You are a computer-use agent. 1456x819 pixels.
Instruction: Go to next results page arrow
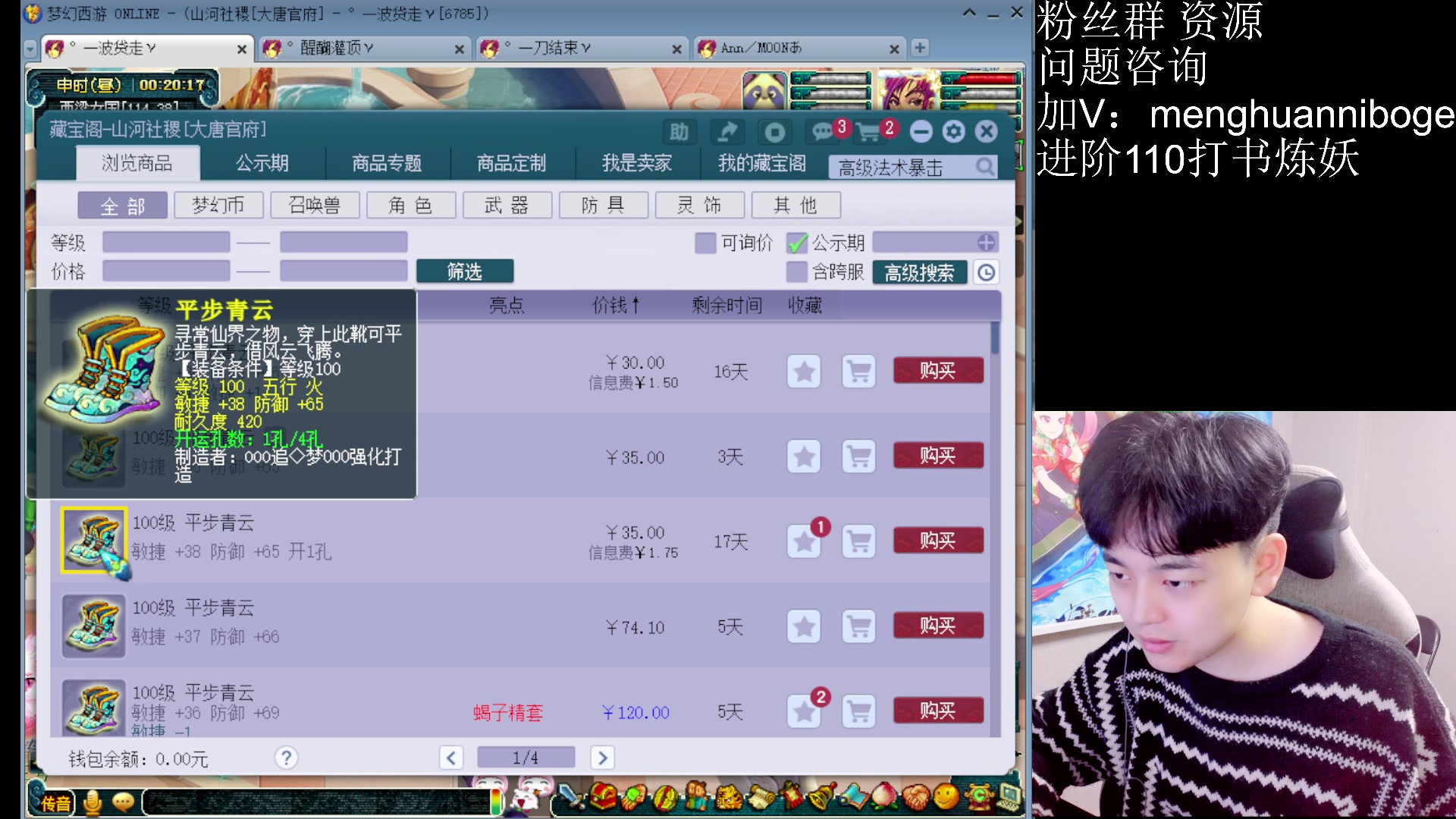tap(603, 758)
